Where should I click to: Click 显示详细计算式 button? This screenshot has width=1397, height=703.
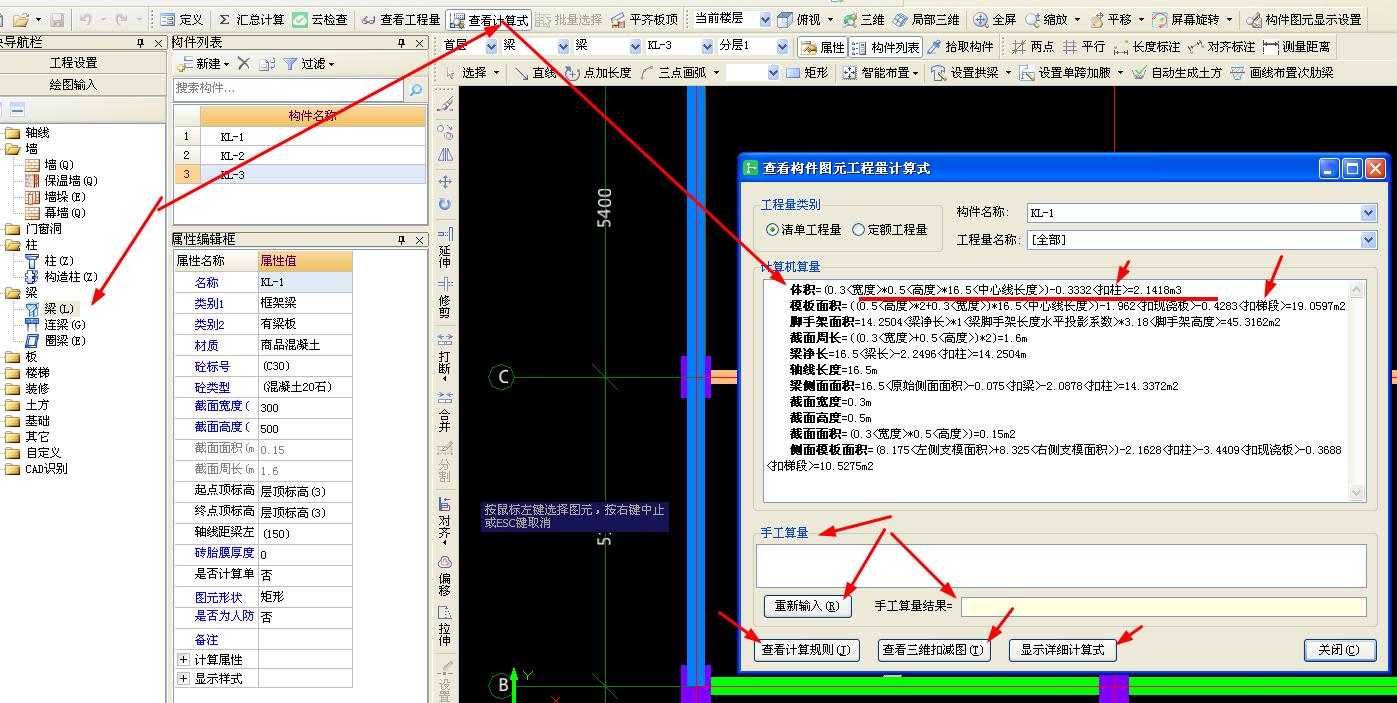(1062, 650)
